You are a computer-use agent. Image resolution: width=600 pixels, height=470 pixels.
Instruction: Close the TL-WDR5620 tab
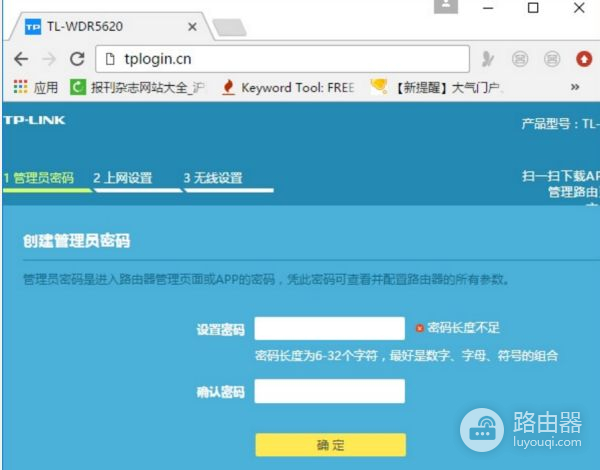tap(192, 27)
